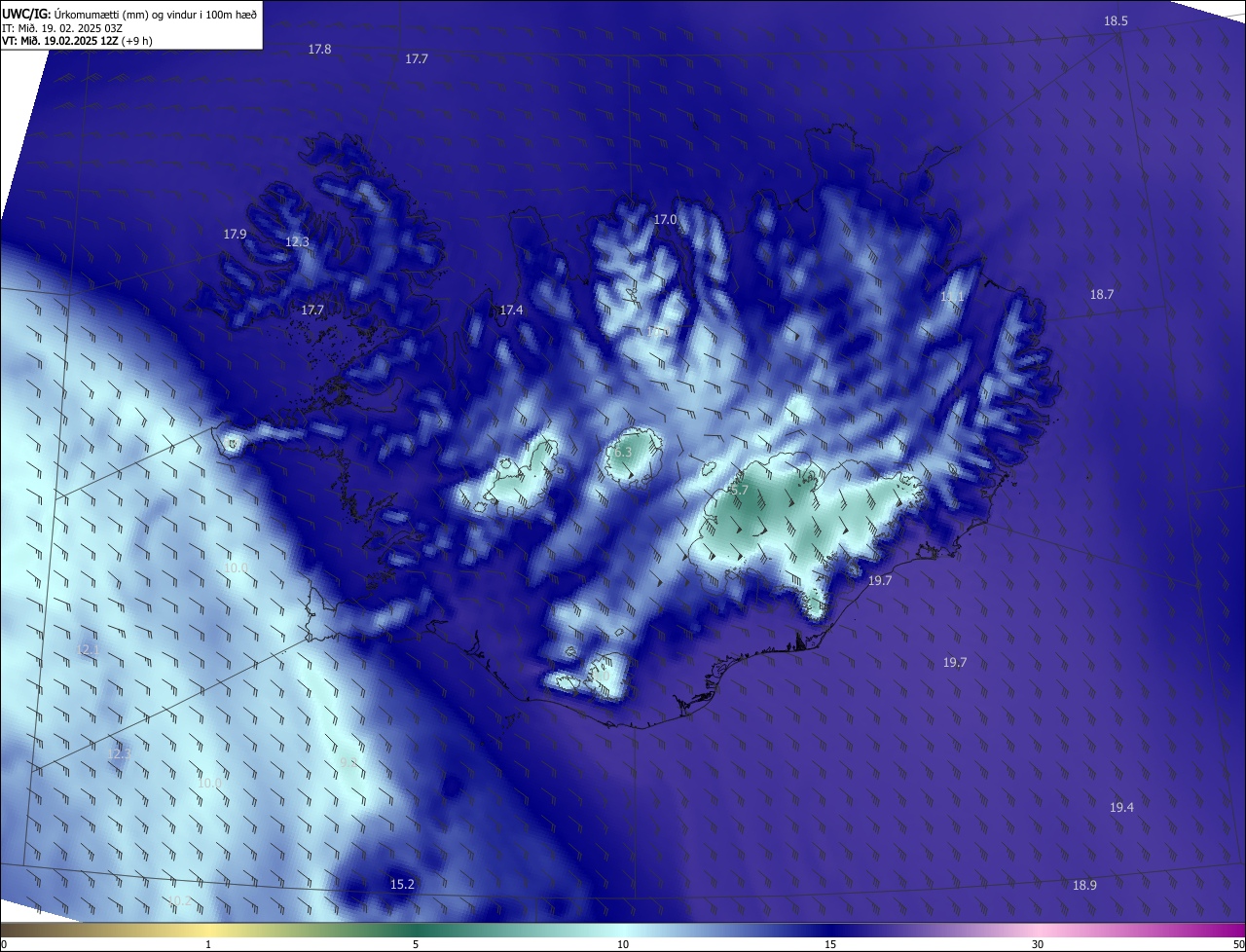Click the 1 tick on the colour scale
This screenshot has height=952, width=1246.
(208, 945)
